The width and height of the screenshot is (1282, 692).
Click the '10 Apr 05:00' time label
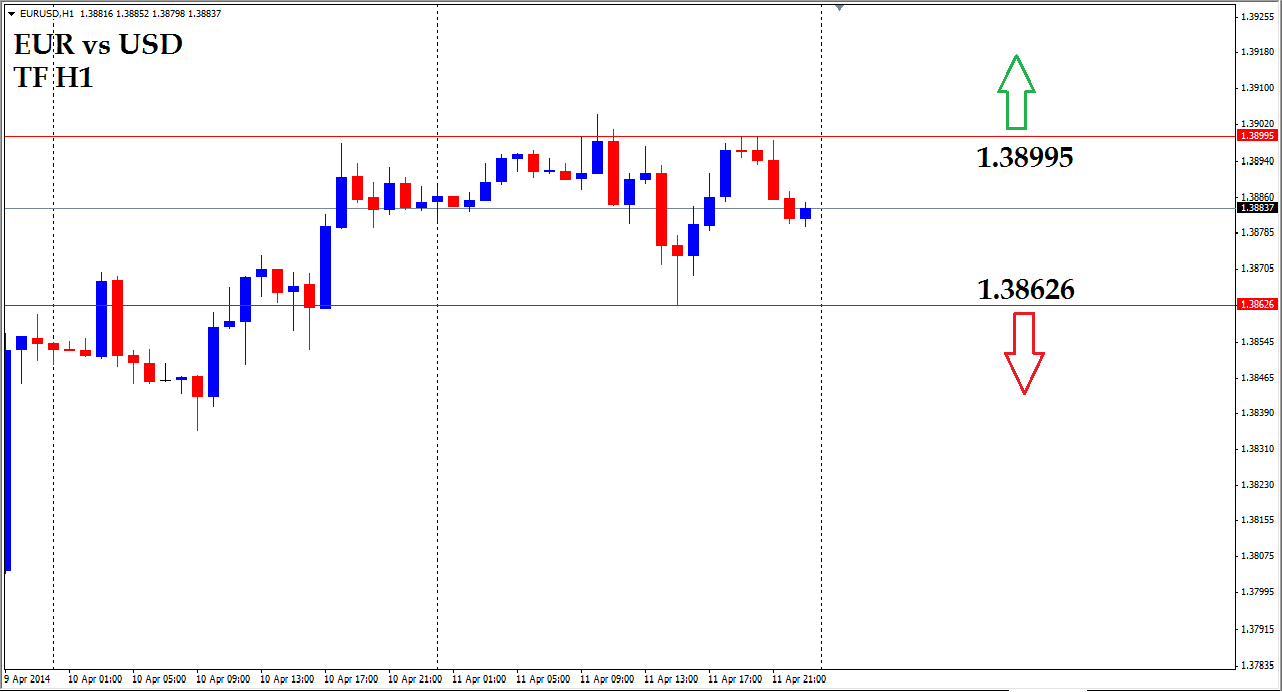coord(158,679)
